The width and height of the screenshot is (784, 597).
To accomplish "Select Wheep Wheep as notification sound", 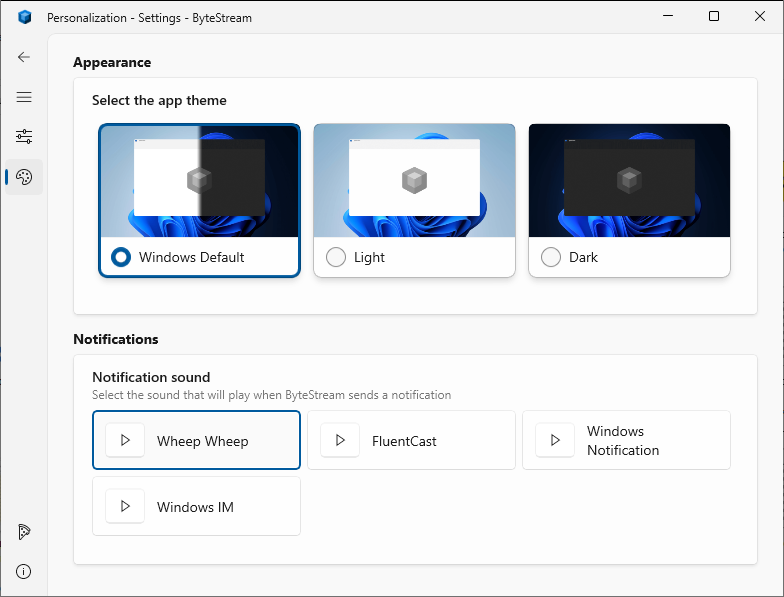I will pyautogui.click(x=196, y=440).
